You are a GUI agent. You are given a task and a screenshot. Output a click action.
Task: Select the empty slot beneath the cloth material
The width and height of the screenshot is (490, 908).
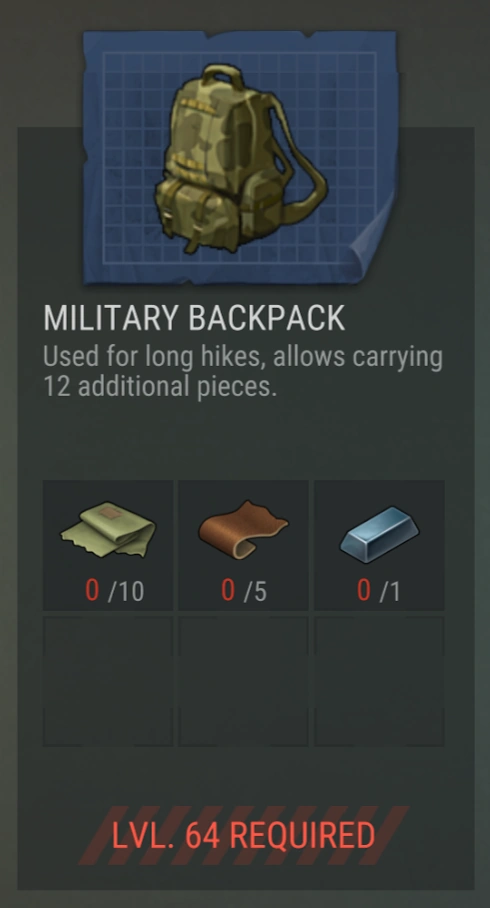[x=108, y=681]
